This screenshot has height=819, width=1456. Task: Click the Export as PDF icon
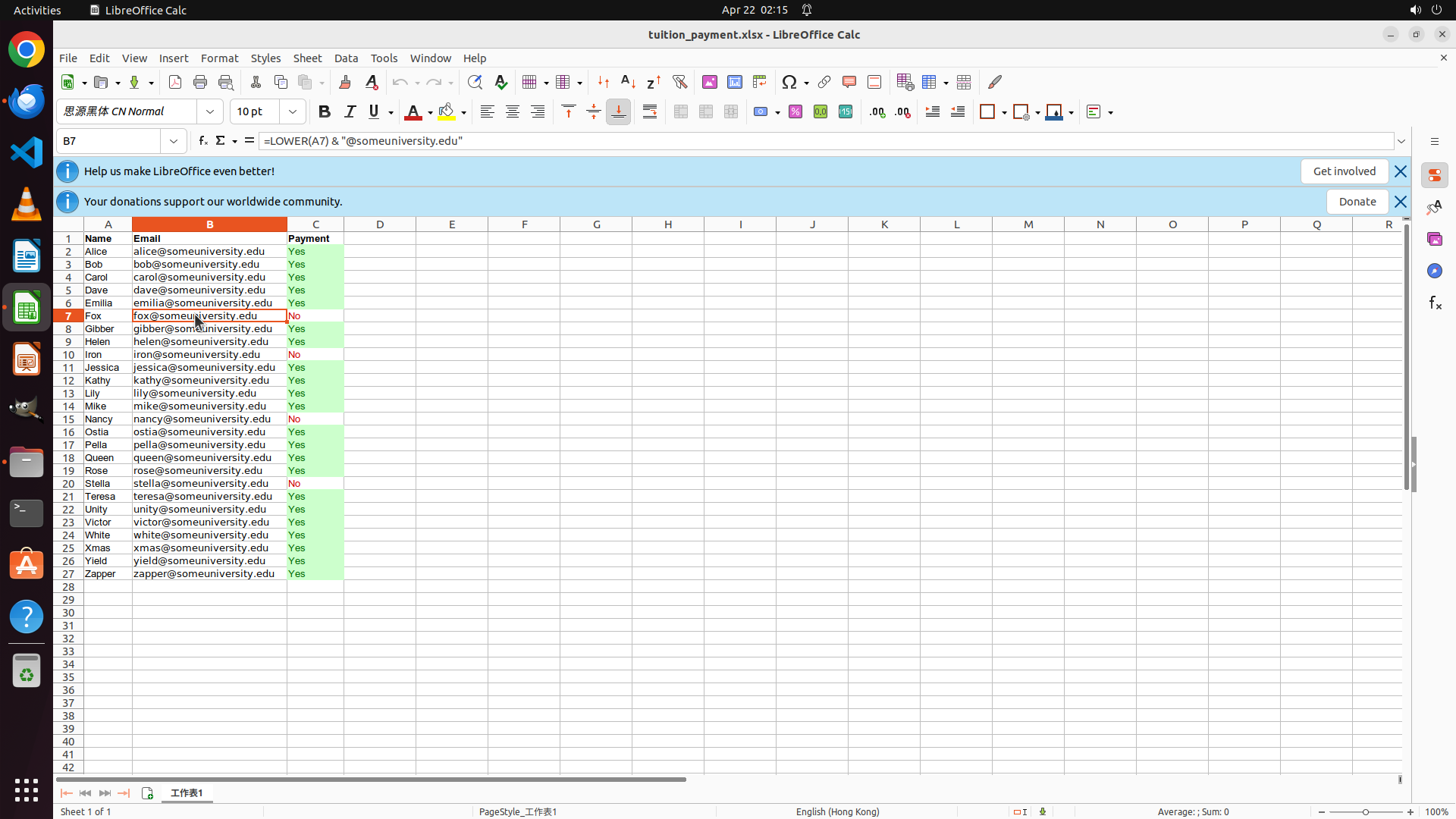pyautogui.click(x=175, y=82)
